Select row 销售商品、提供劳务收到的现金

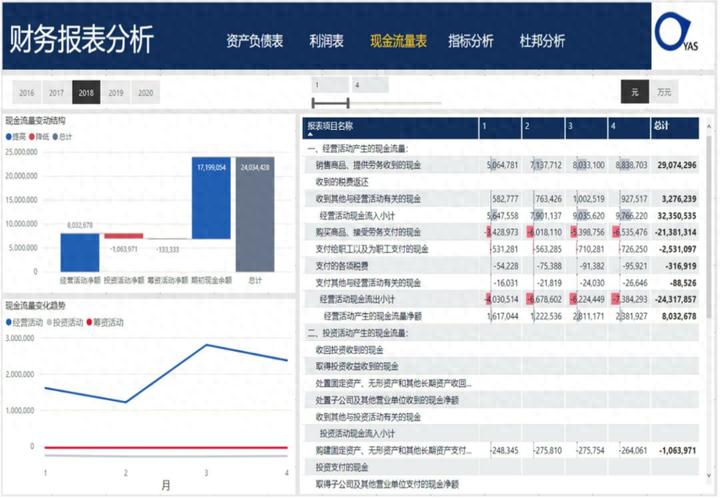click(x=501, y=165)
